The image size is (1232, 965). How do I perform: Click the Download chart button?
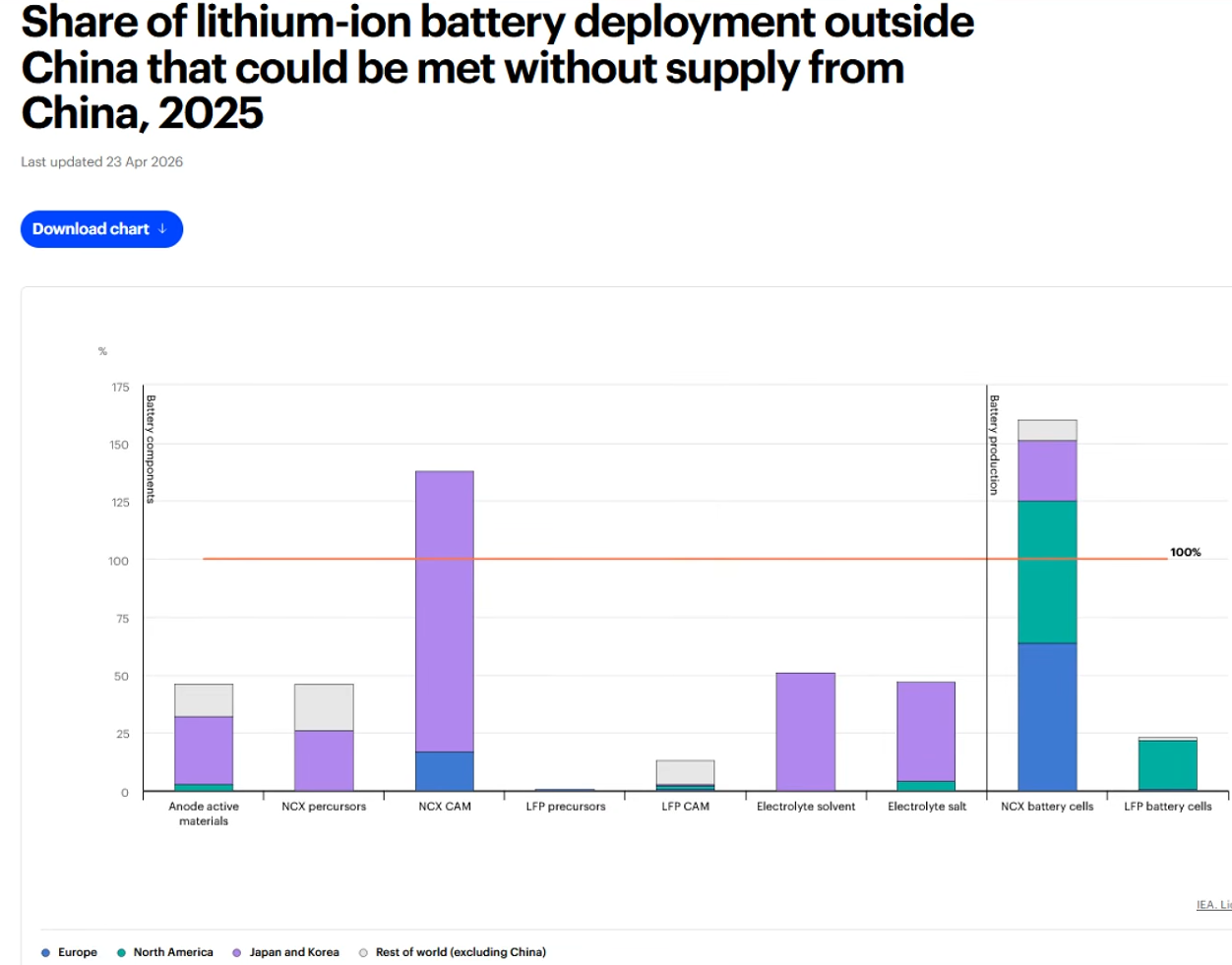pyautogui.click(x=101, y=229)
